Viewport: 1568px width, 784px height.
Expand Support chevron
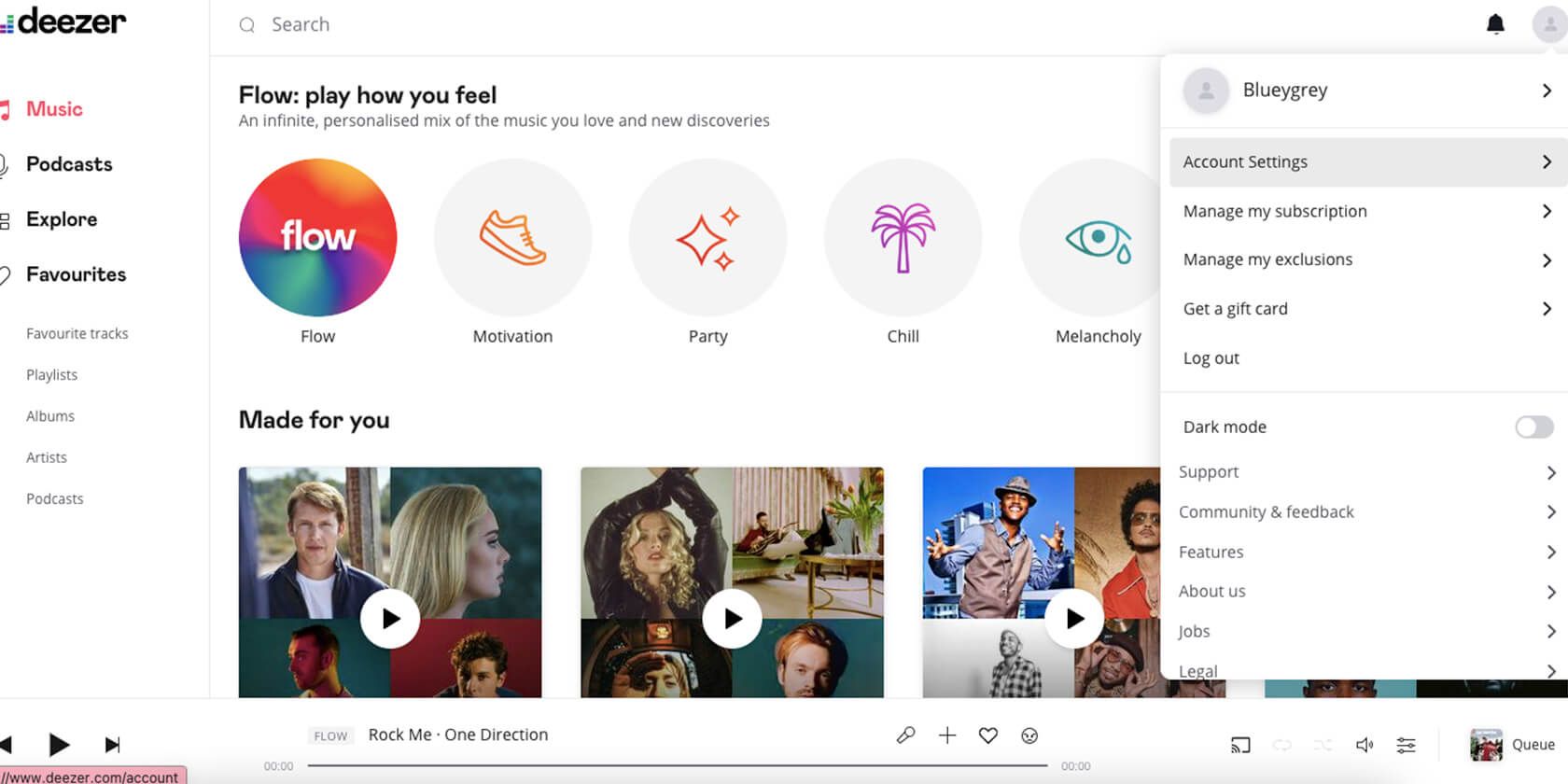pos(1550,472)
